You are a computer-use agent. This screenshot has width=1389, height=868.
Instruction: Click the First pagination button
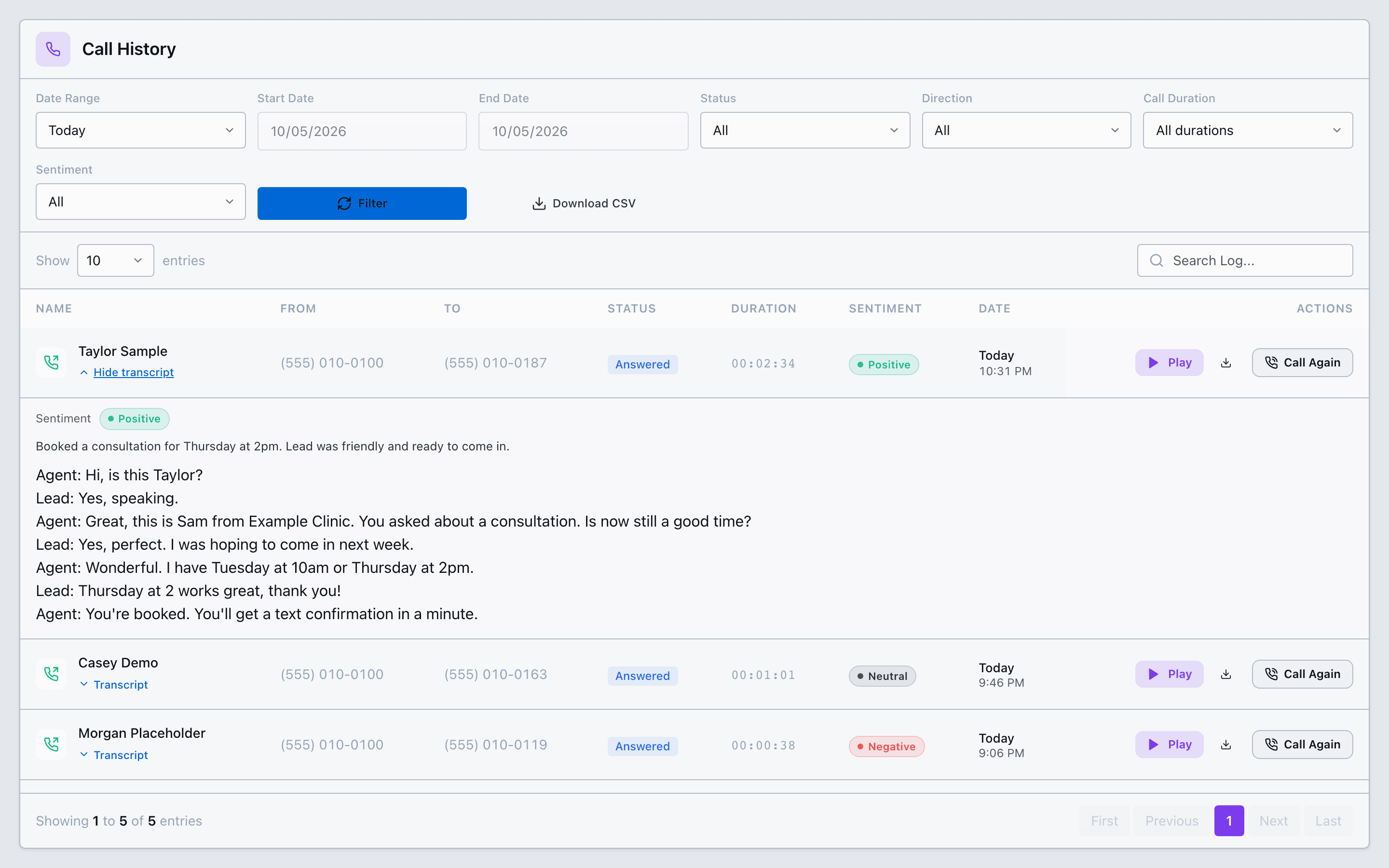pos(1104,821)
